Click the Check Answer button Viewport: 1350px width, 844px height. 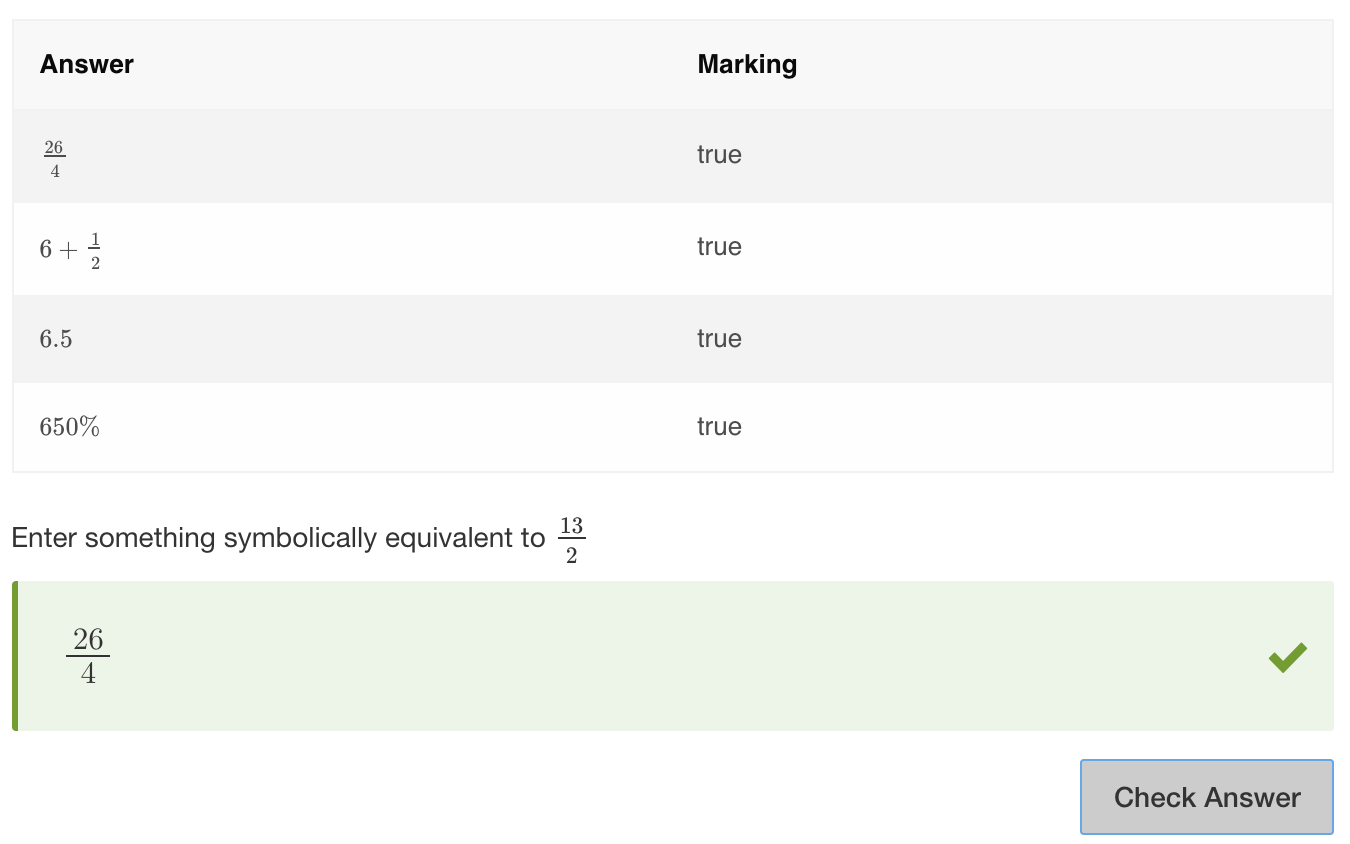(1206, 797)
